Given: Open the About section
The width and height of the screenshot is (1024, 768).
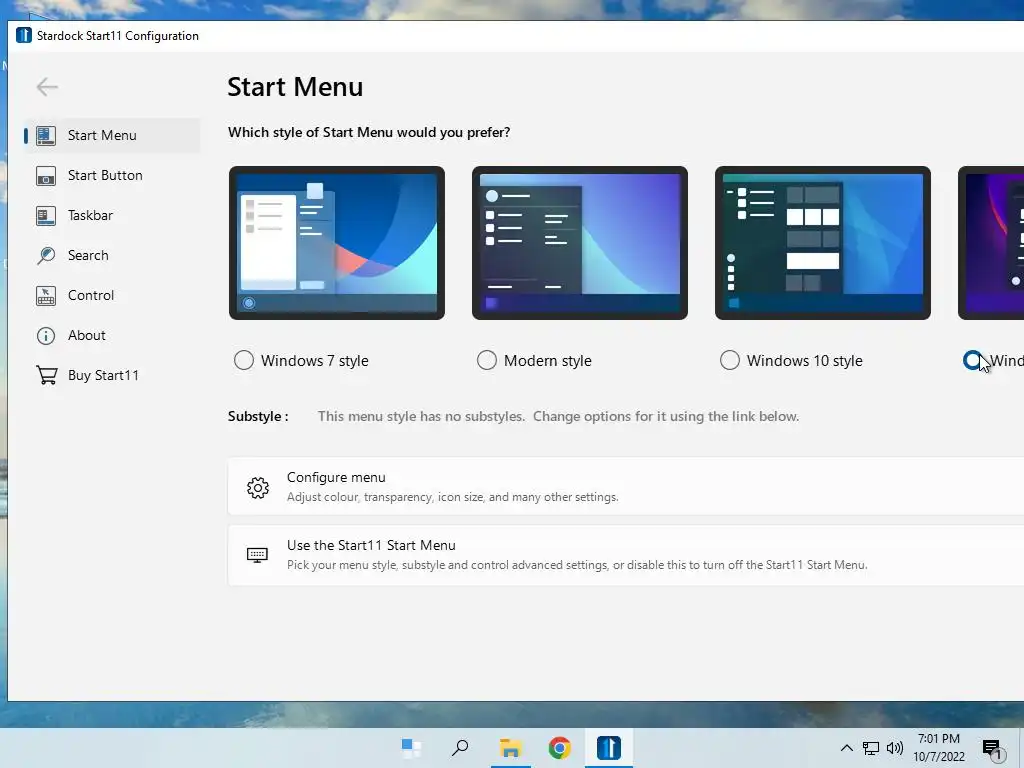Looking at the screenshot, I should coord(112,336).
